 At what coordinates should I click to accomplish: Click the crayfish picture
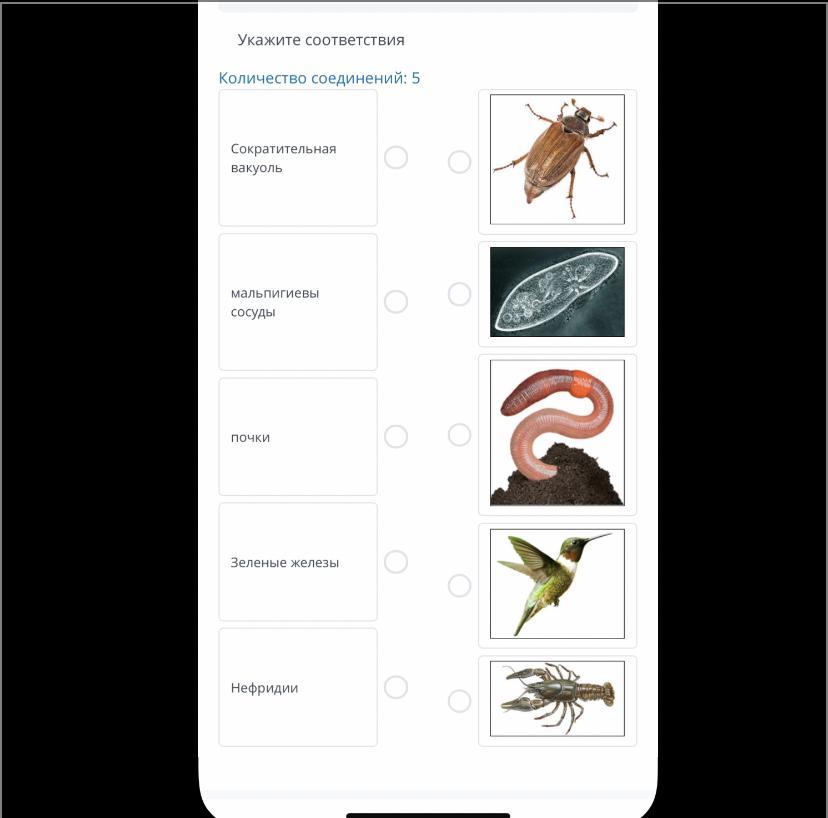557,698
